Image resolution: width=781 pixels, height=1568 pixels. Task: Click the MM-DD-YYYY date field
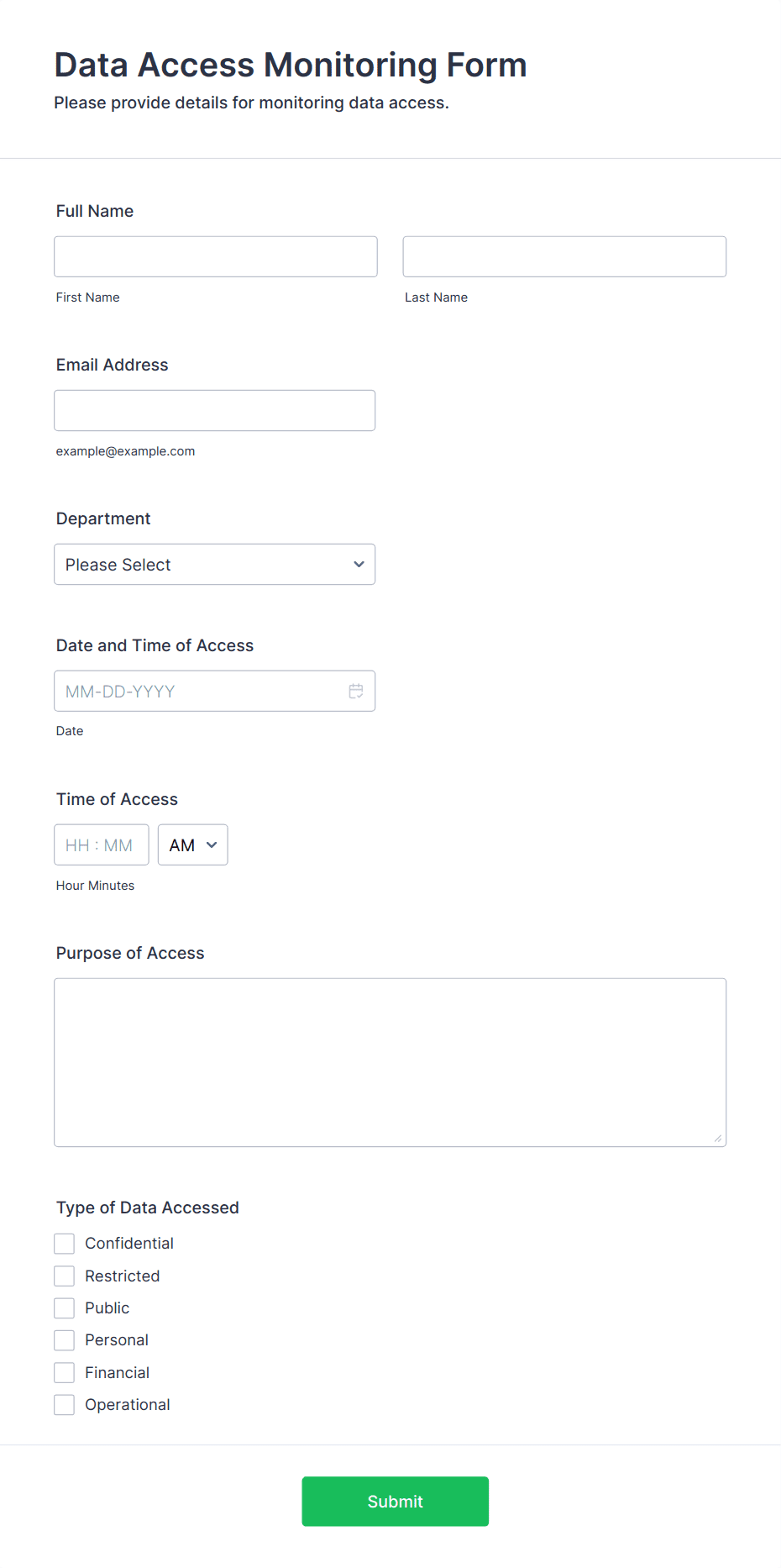pyautogui.click(x=215, y=691)
